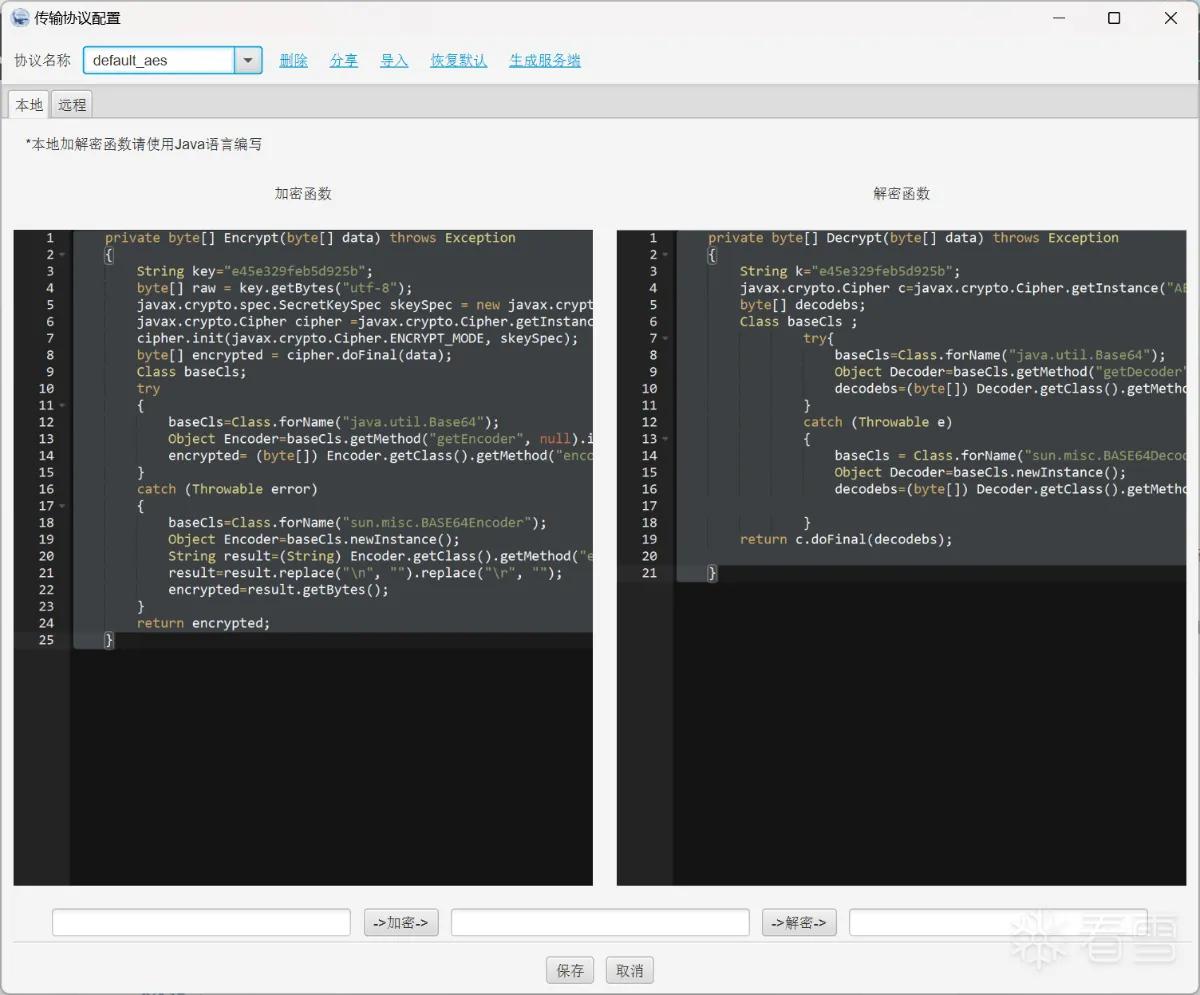Click the 'encrypted=result.getBytes();' line

[278, 590]
